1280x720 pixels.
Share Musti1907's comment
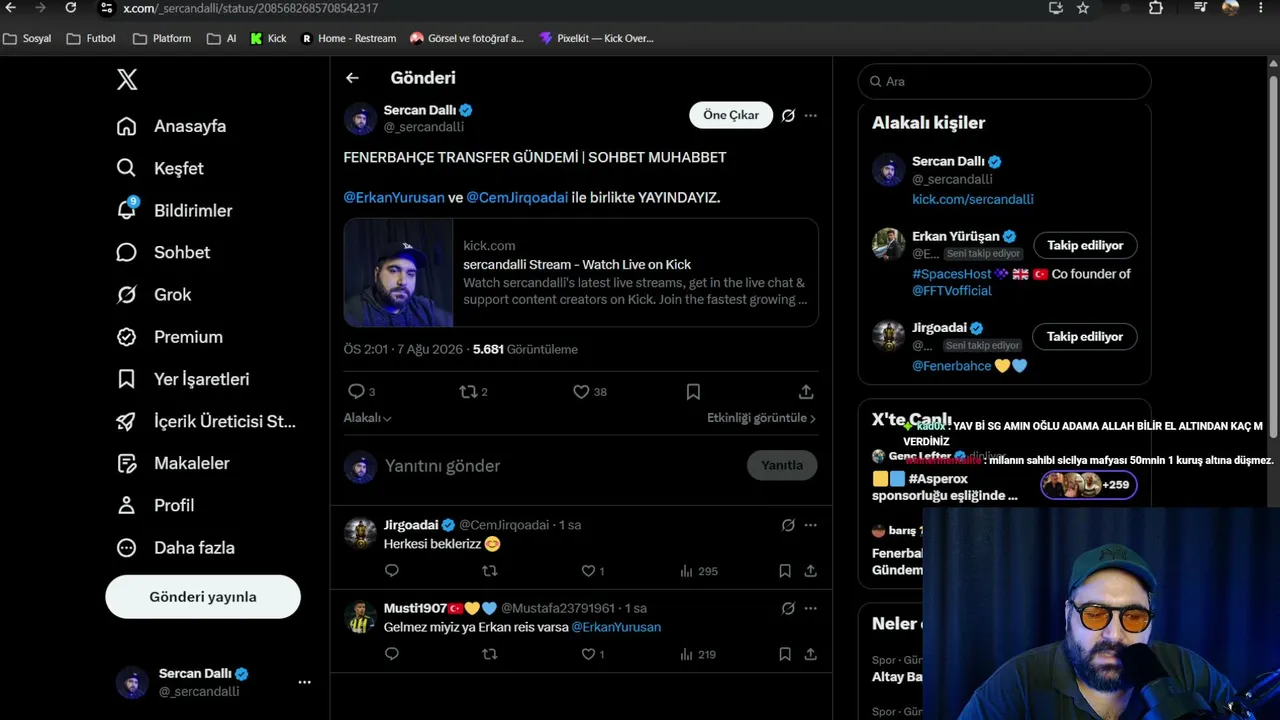811,654
